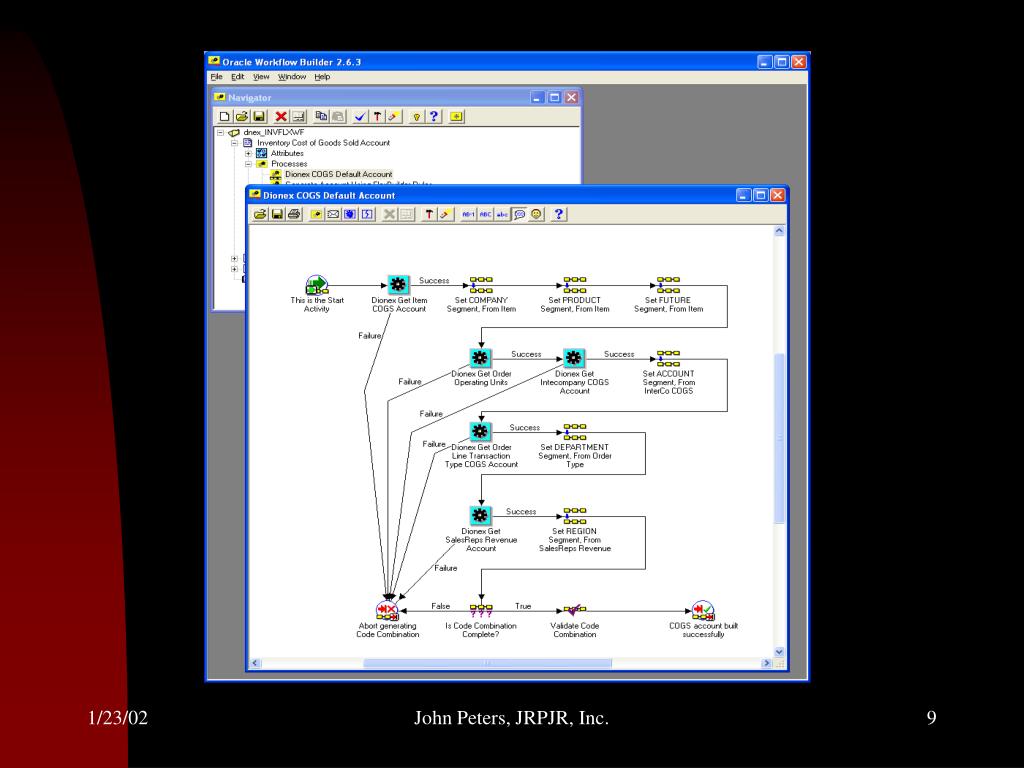
Task: Click New icon in Navigator toolbar
Action: (225, 116)
